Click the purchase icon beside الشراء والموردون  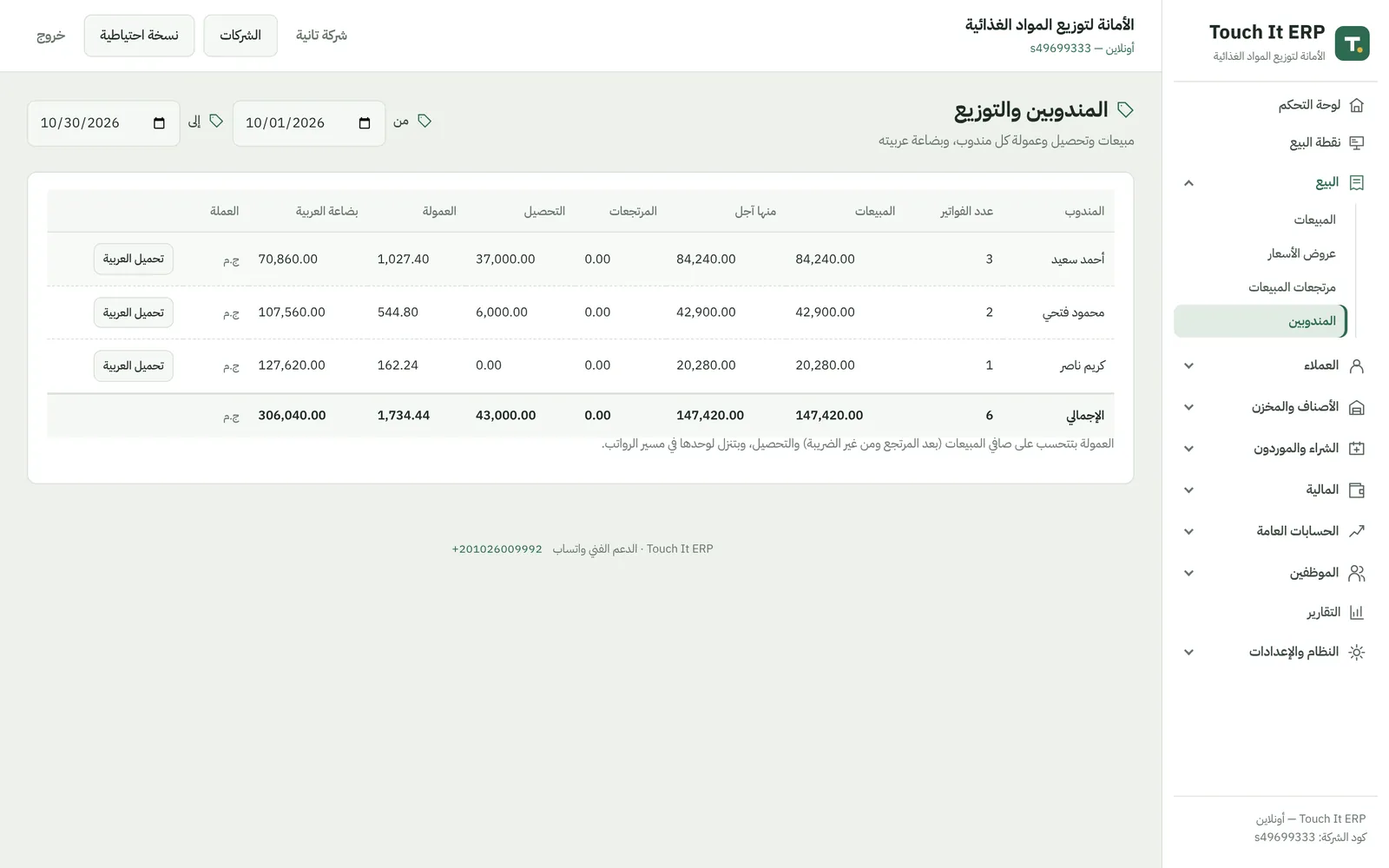tap(1357, 448)
